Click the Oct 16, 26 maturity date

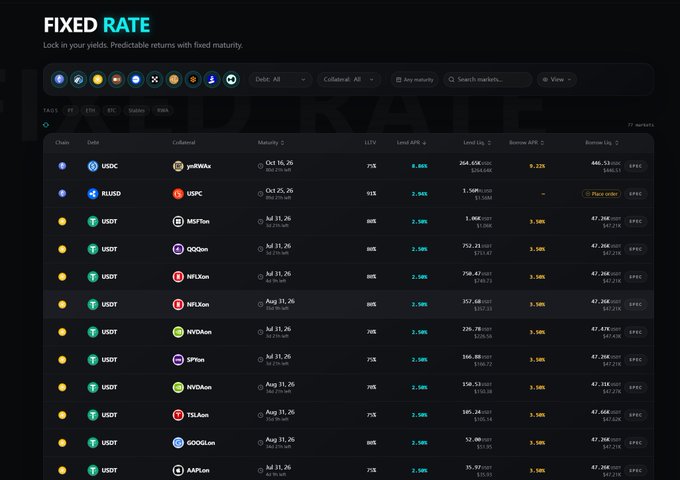click(x=279, y=163)
